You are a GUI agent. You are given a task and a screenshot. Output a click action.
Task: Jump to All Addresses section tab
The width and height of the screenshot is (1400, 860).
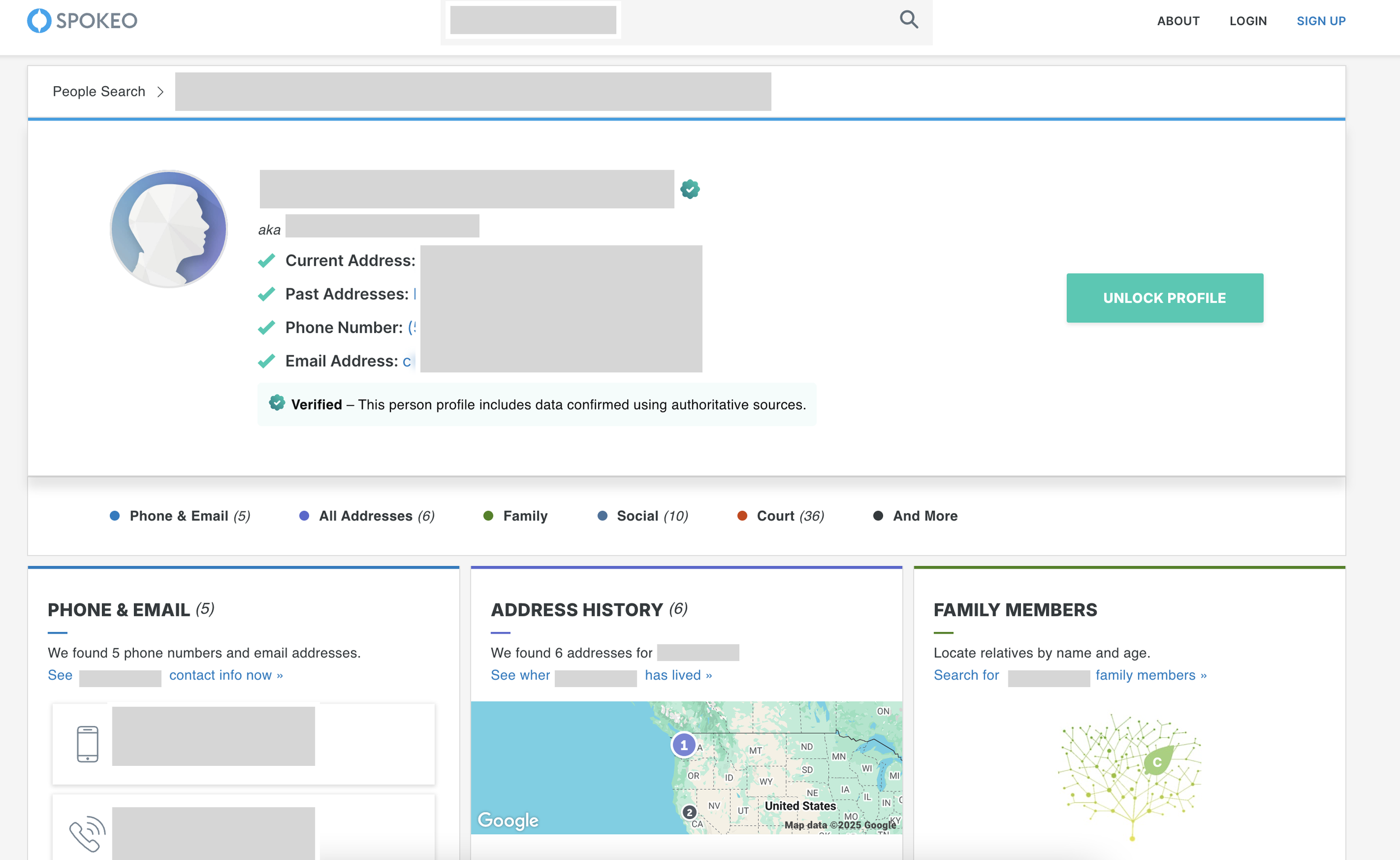click(367, 516)
